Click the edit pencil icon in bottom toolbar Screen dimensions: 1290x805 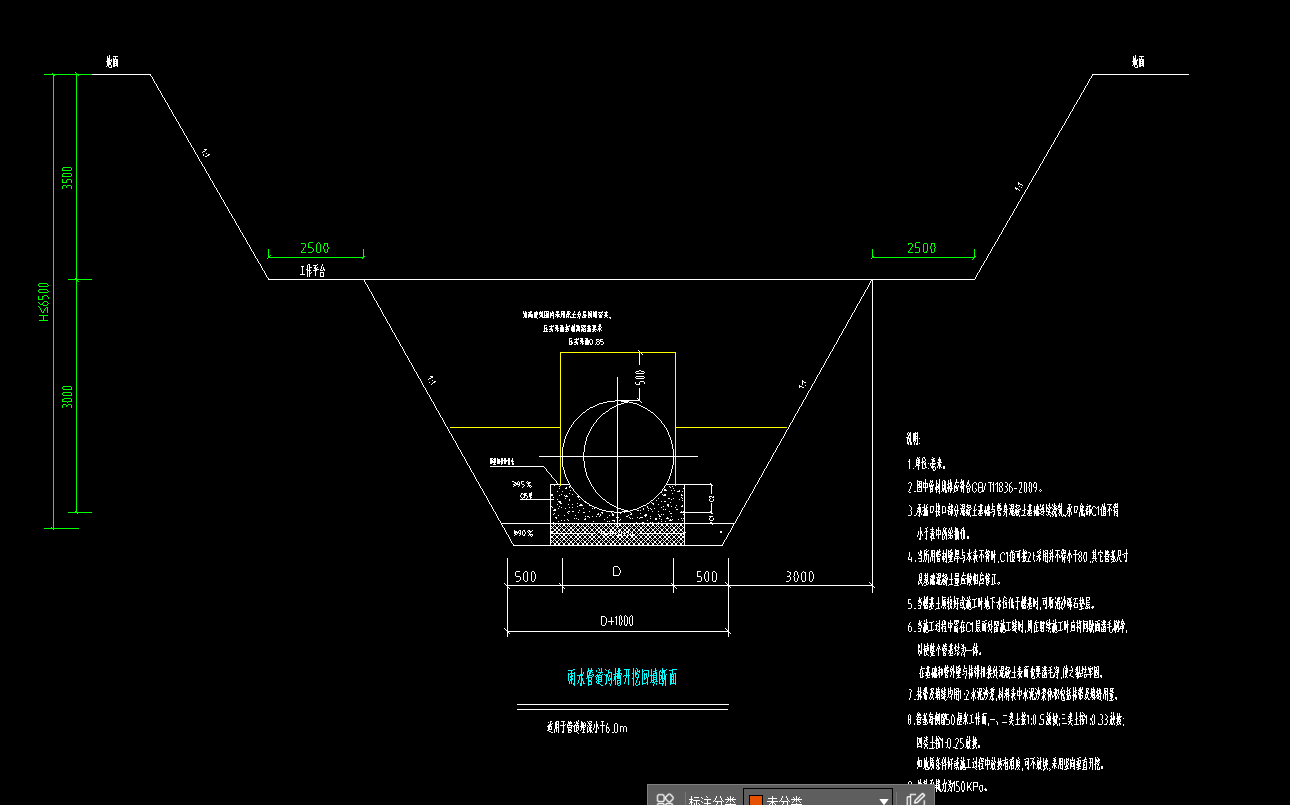pos(915,799)
